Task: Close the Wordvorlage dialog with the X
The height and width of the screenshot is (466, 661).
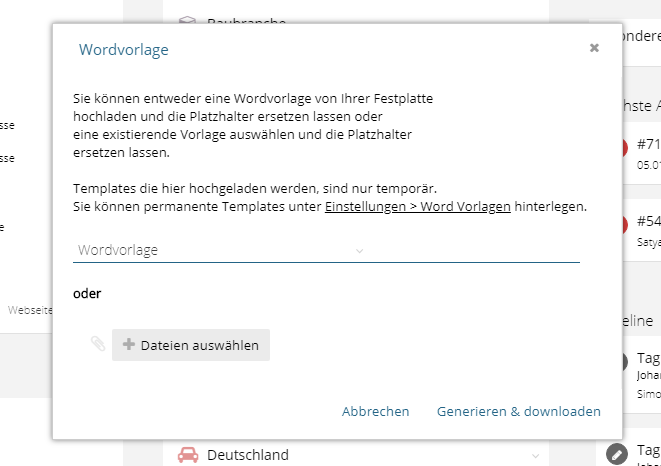Action: pos(594,48)
